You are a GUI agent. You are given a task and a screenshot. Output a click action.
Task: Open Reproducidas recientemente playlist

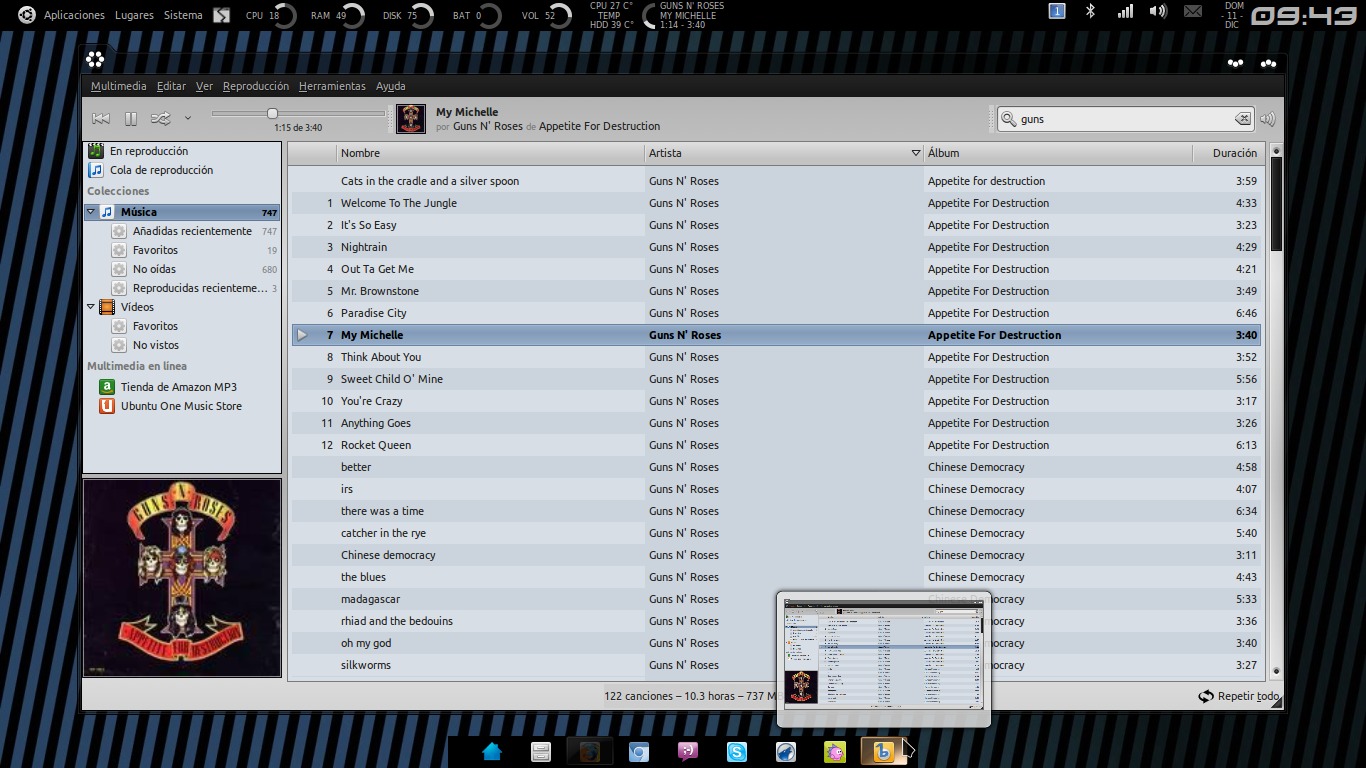(x=200, y=288)
